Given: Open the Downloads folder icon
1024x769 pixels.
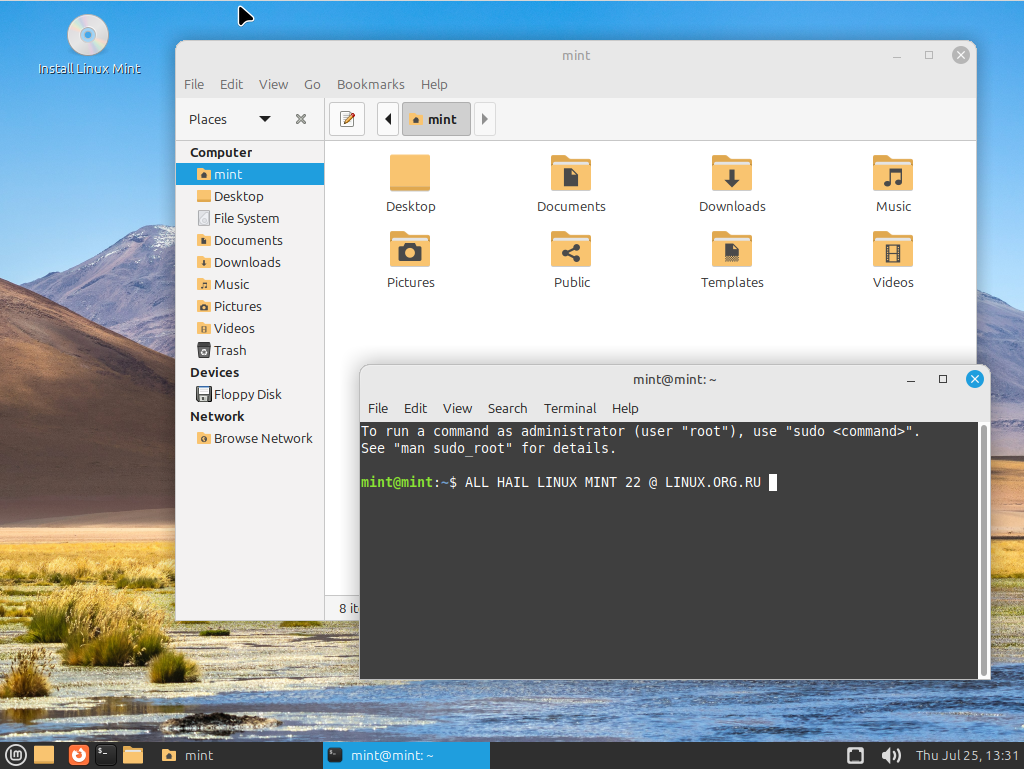Looking at the screenshot, I should pos(731,184).
